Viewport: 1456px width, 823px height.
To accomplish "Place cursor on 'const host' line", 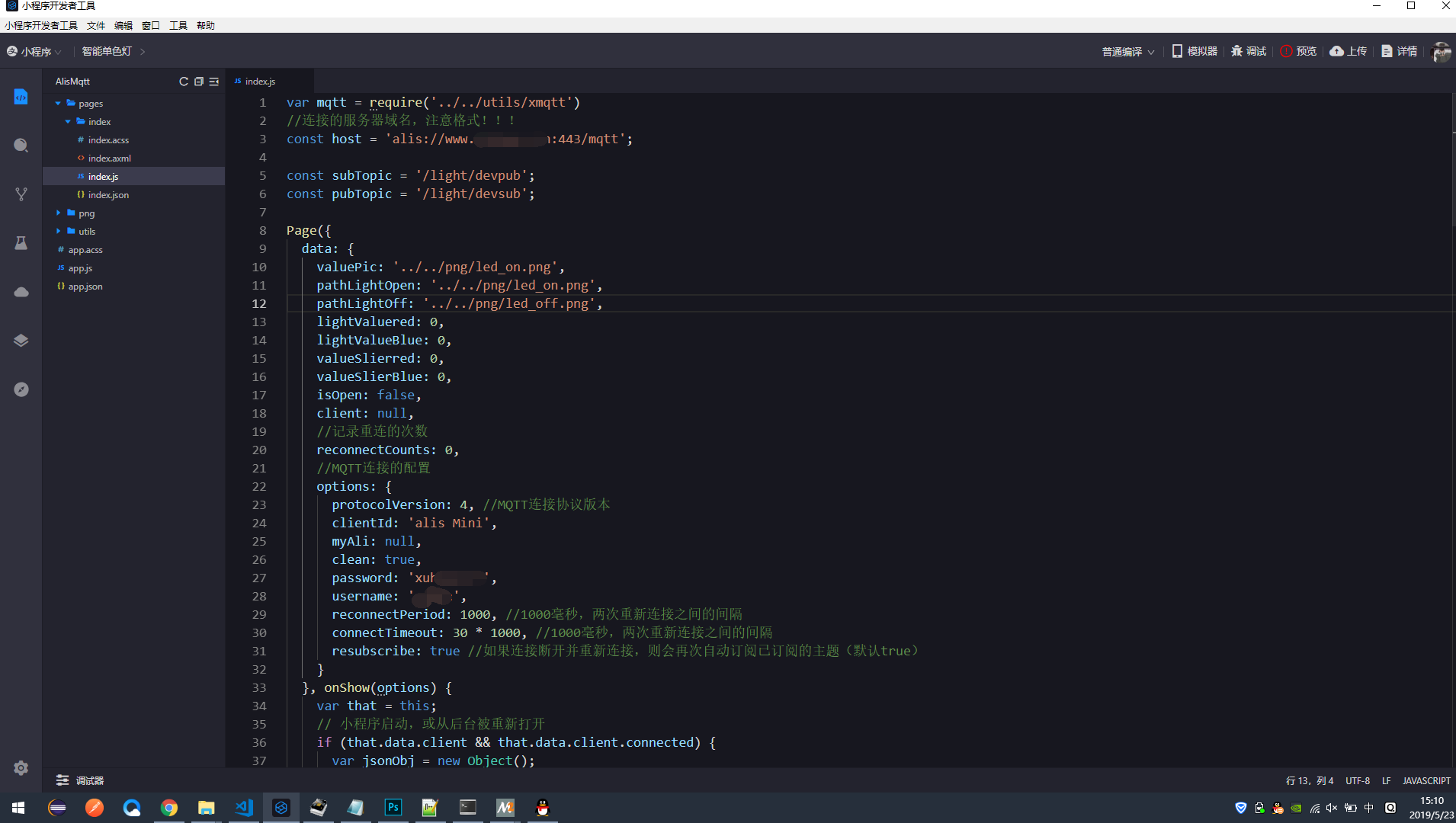I will coord(459,139).
